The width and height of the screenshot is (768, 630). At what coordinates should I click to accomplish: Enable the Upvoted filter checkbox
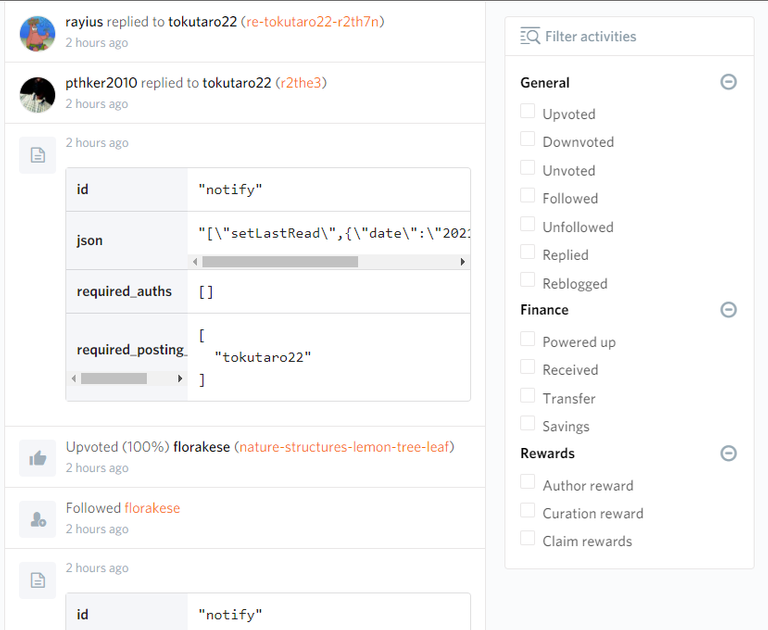click(528, 113)
